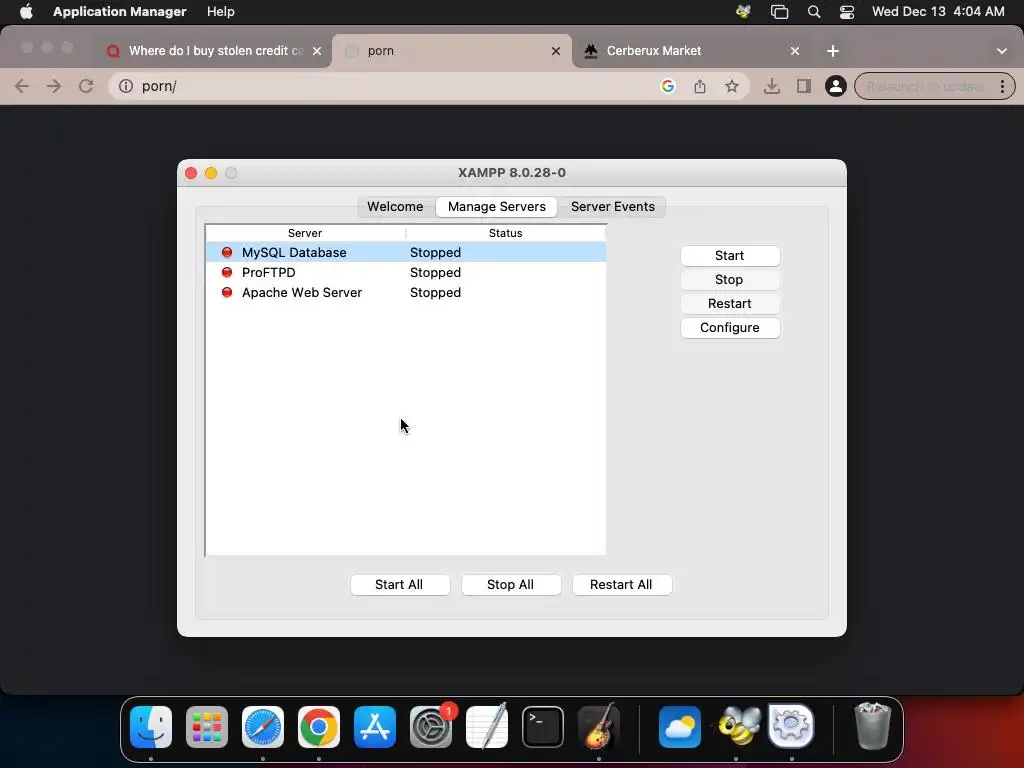Image resolution: width=1024 pixels, height=768 pixels.
Task: Open Control Center in menu bar
Action: coord(846,11)
